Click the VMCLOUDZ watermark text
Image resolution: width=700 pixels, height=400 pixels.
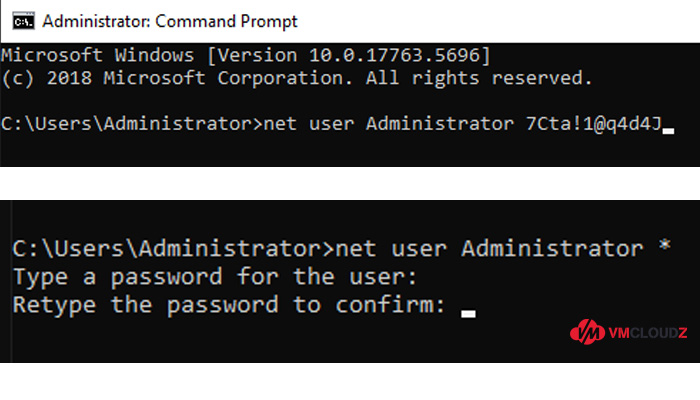[648, 333]
